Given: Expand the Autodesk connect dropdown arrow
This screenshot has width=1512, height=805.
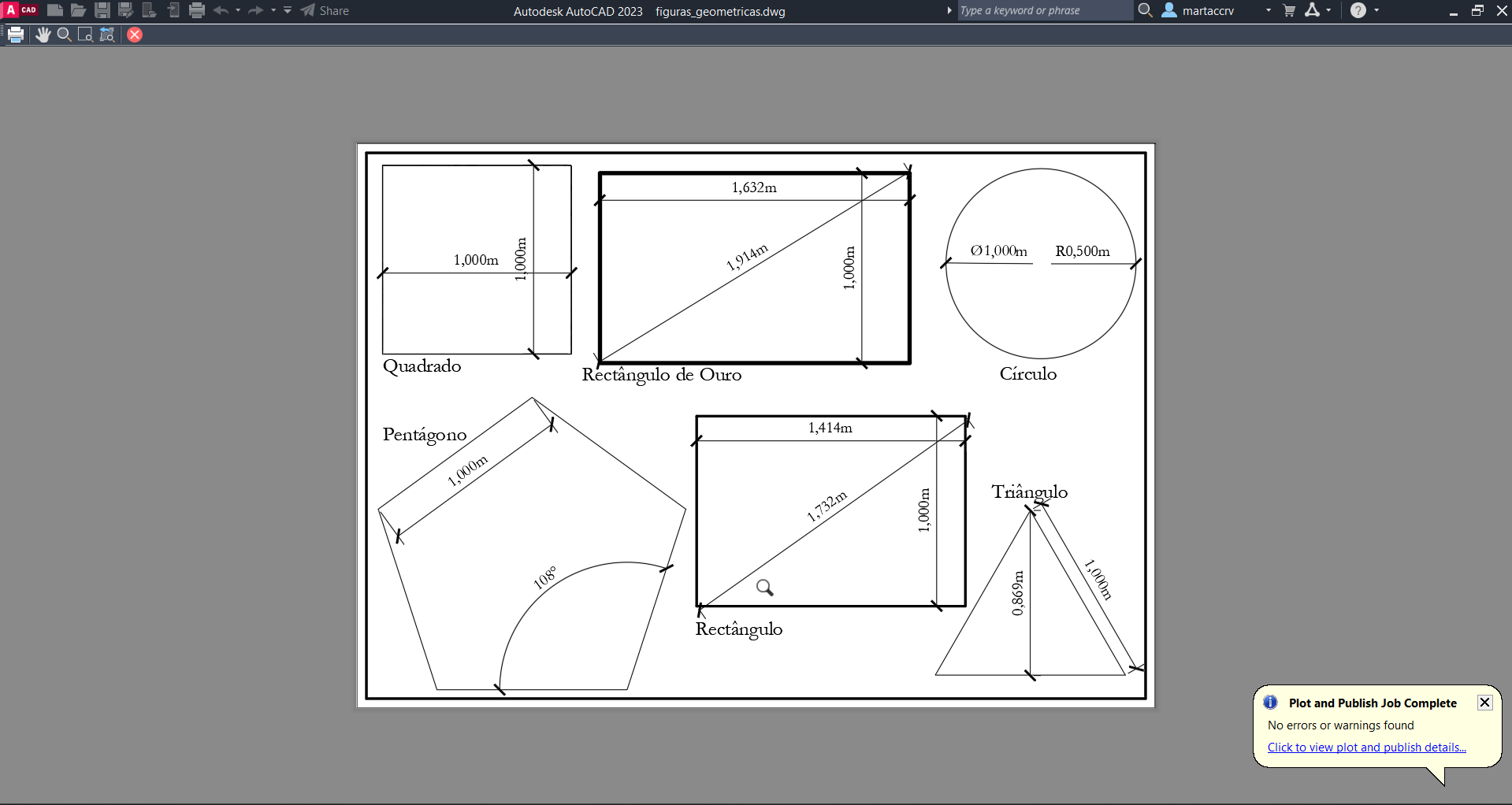Looking at the screenshot, I should click(x=1329, y=10).
